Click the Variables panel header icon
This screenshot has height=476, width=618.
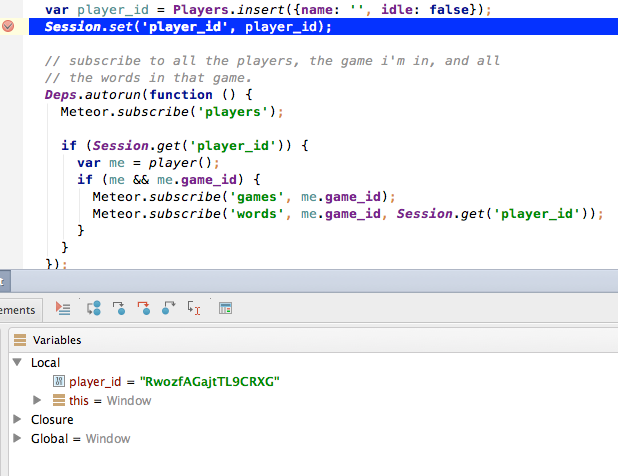(20, 340)
